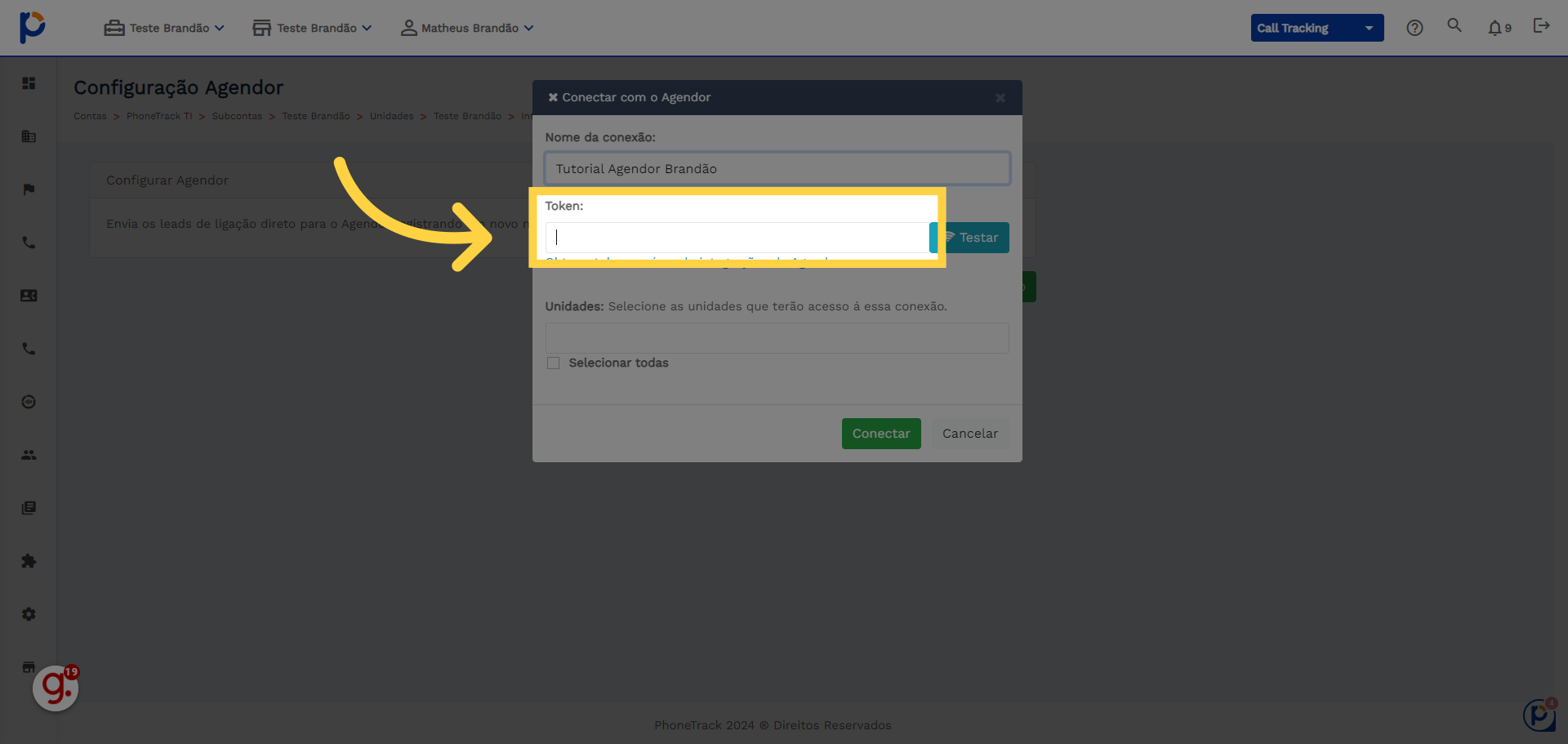This screenshot has height=744, width=1568.
Task: Click the green Conectar button
Action: (x=881, y=434)
